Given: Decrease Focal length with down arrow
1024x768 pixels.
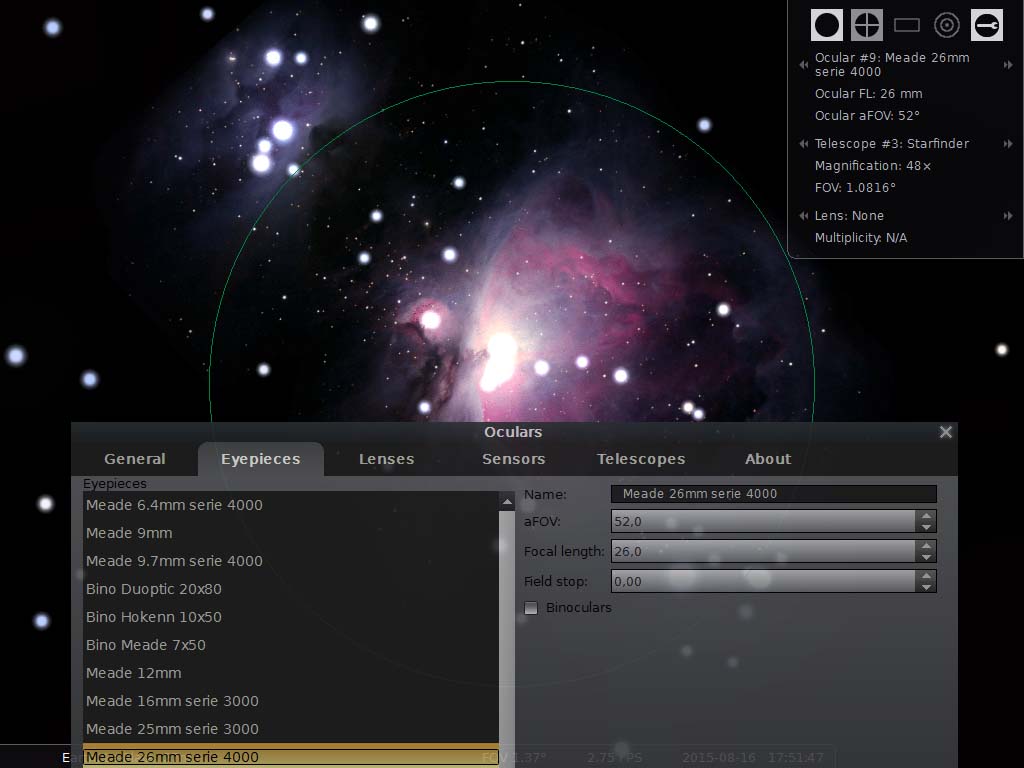Looking at the screenshot, I should point(926,556).
